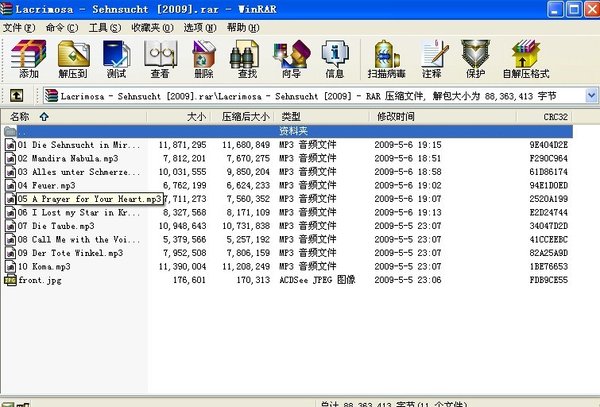Click the MP3 icon of 02 Mandira Nabula

[x=10, y=158]
